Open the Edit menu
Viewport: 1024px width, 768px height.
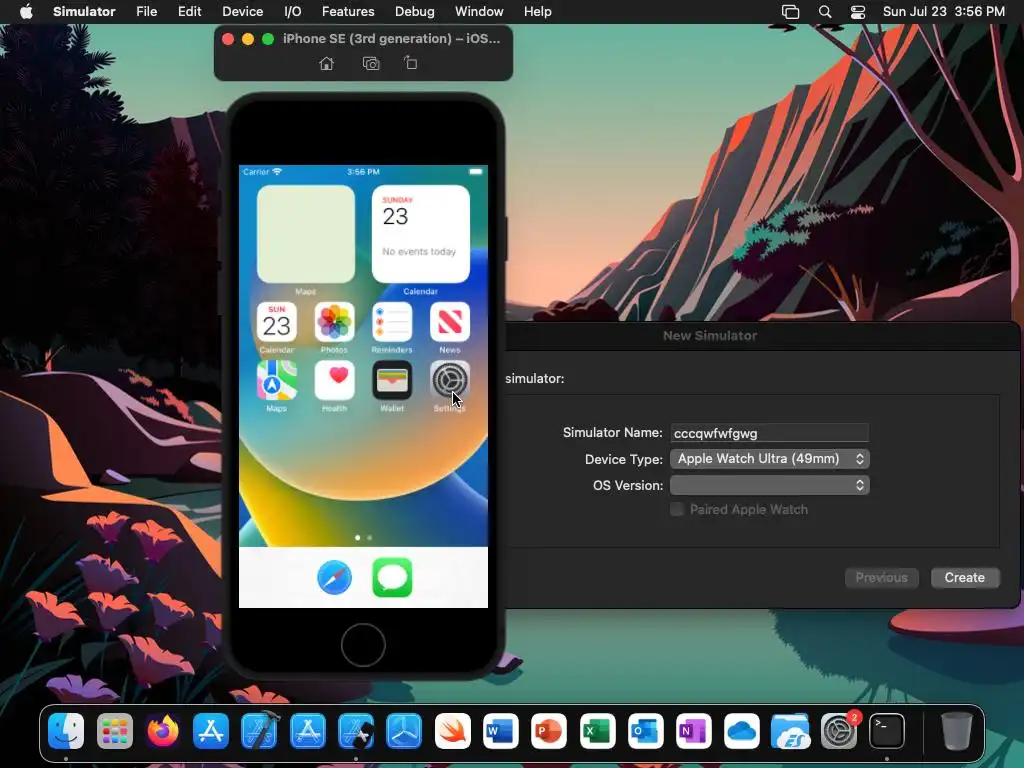point(189,12)
